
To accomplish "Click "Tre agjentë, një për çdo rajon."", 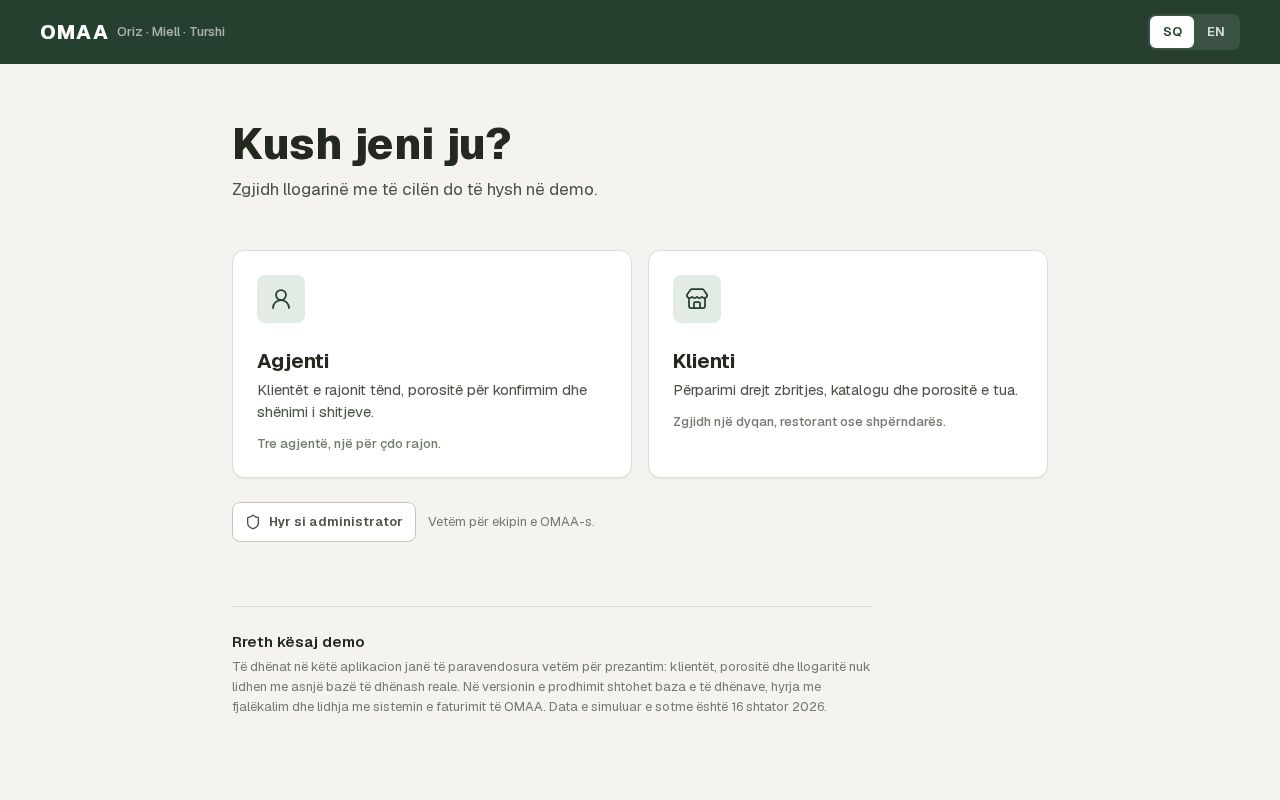I will [x=349, y=444].
